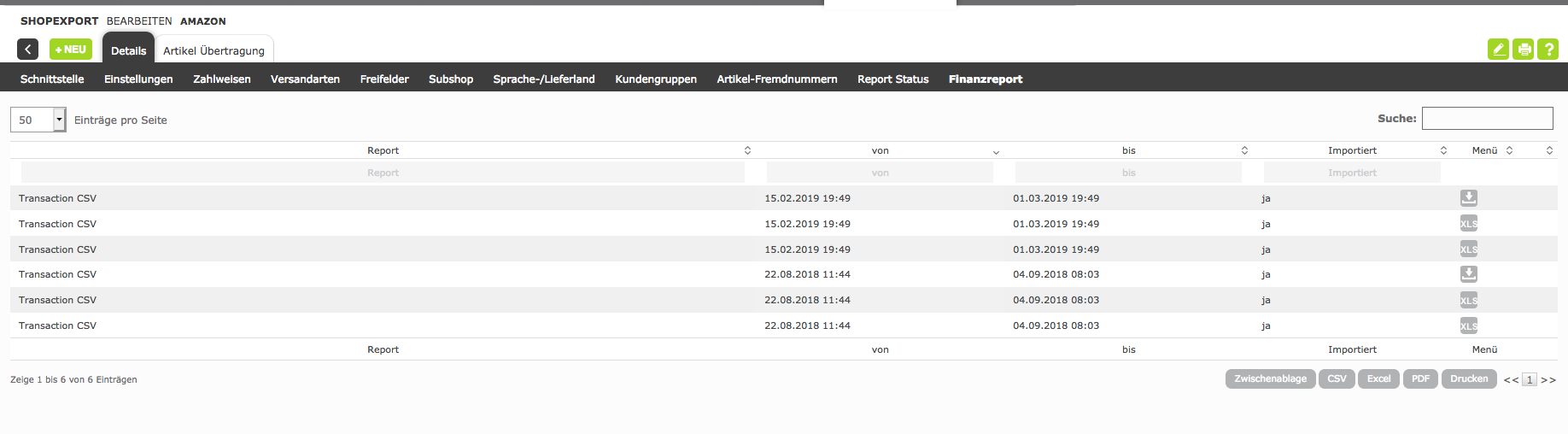Open help via the question mark icon

pyautogui.click(x=1548, y=50)
